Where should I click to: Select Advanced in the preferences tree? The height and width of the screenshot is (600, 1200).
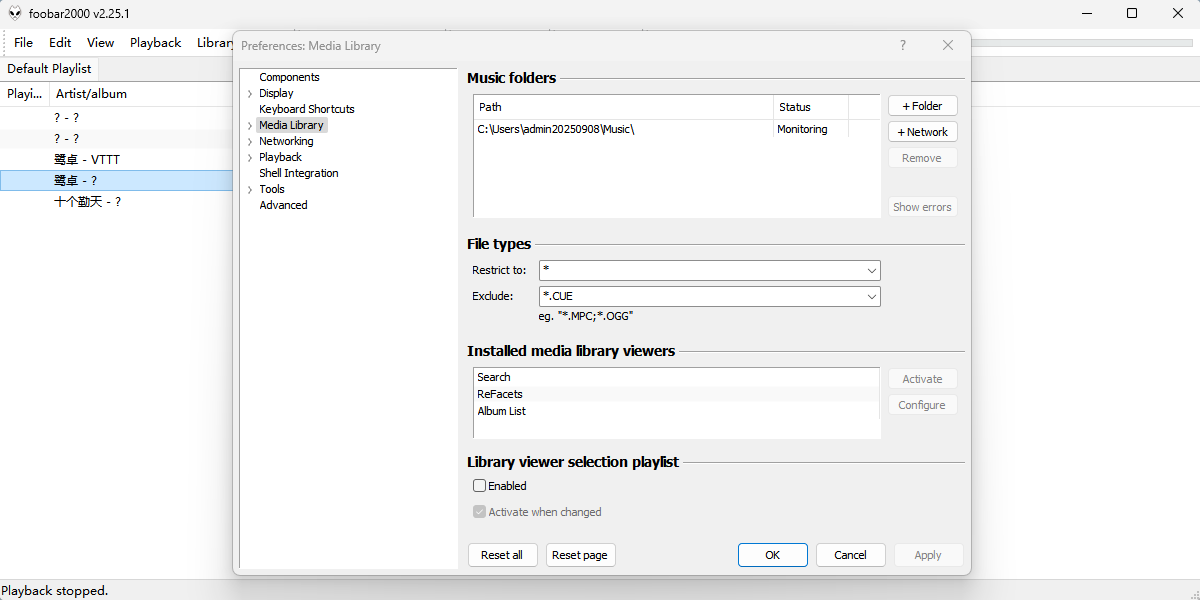(283, 204)
